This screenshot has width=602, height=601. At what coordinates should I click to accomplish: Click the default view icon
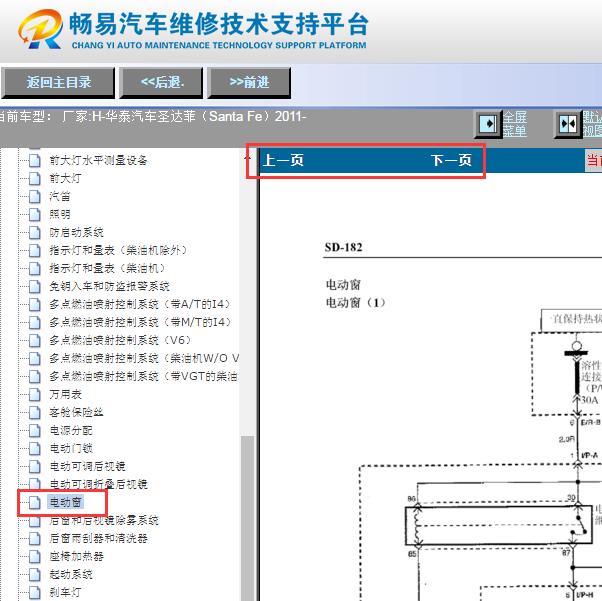[x=568, y=124]
